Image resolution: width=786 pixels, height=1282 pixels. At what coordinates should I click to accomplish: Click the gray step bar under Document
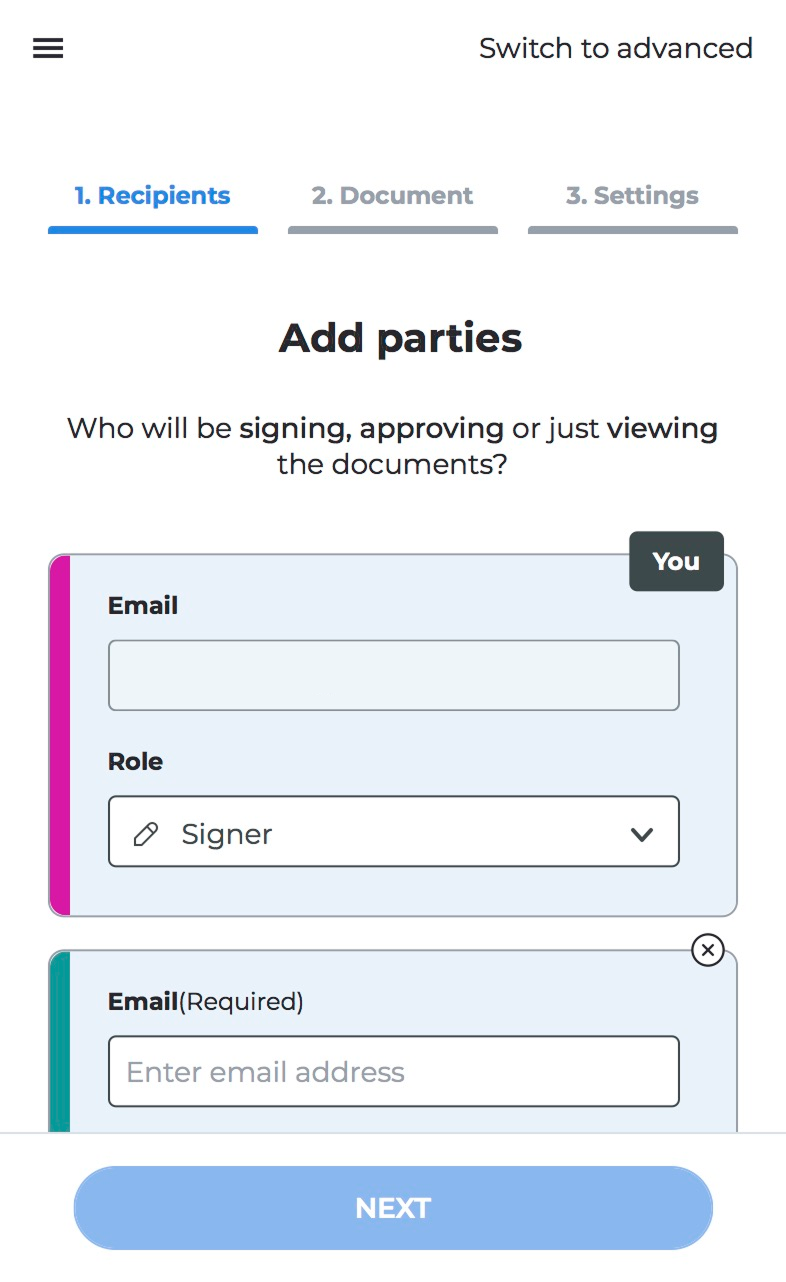[x=392, y=230]
